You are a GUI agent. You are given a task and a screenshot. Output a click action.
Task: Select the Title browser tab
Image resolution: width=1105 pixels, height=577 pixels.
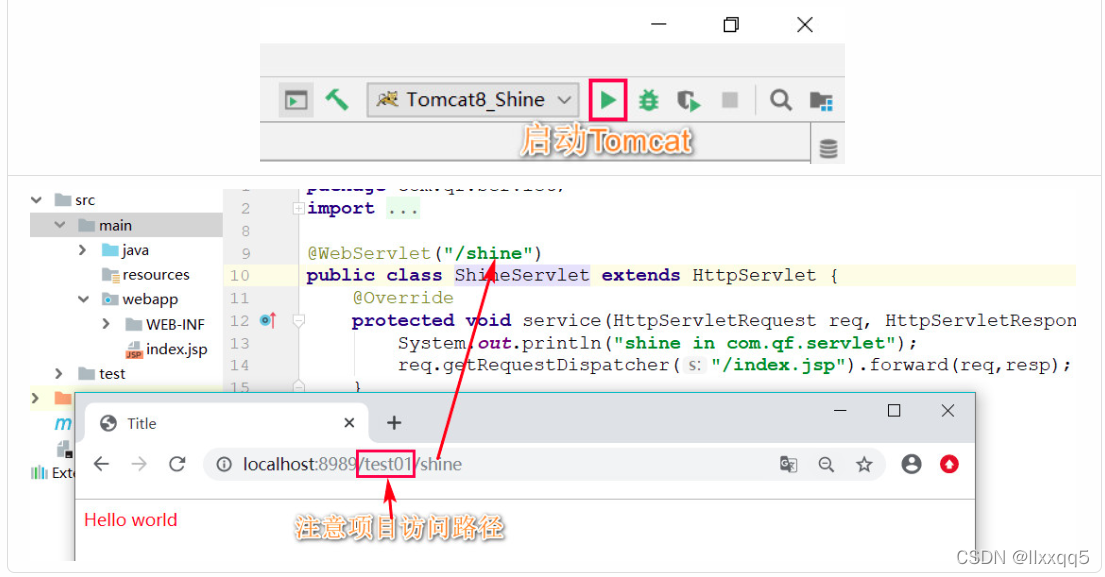tap(226, 423)
